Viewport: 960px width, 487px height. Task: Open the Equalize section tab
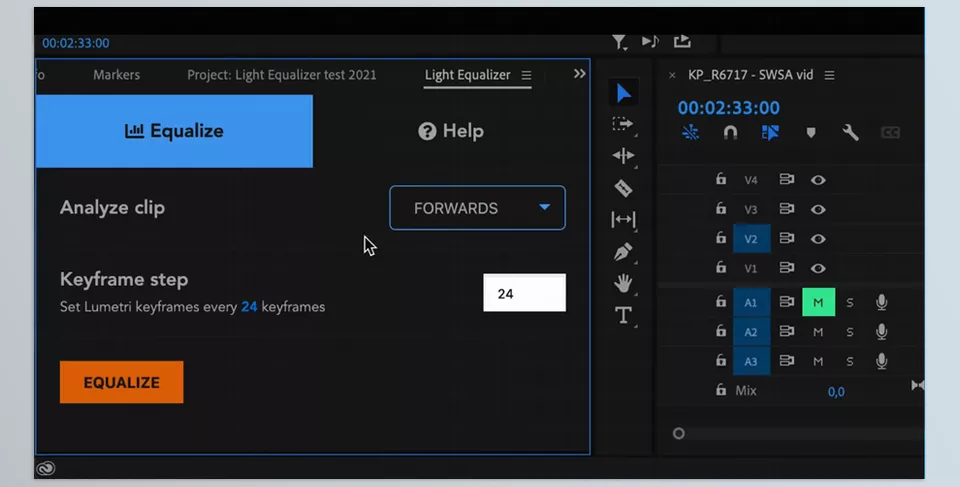click(174, 131)
